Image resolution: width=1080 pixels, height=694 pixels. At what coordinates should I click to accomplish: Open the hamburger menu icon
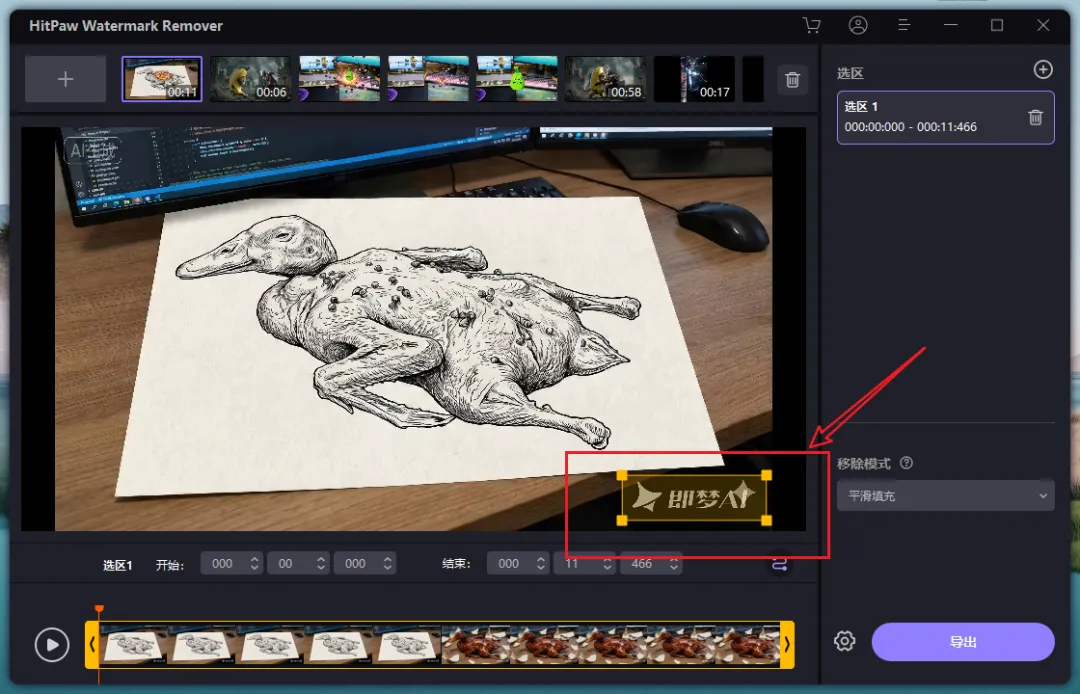click(904, 25)
